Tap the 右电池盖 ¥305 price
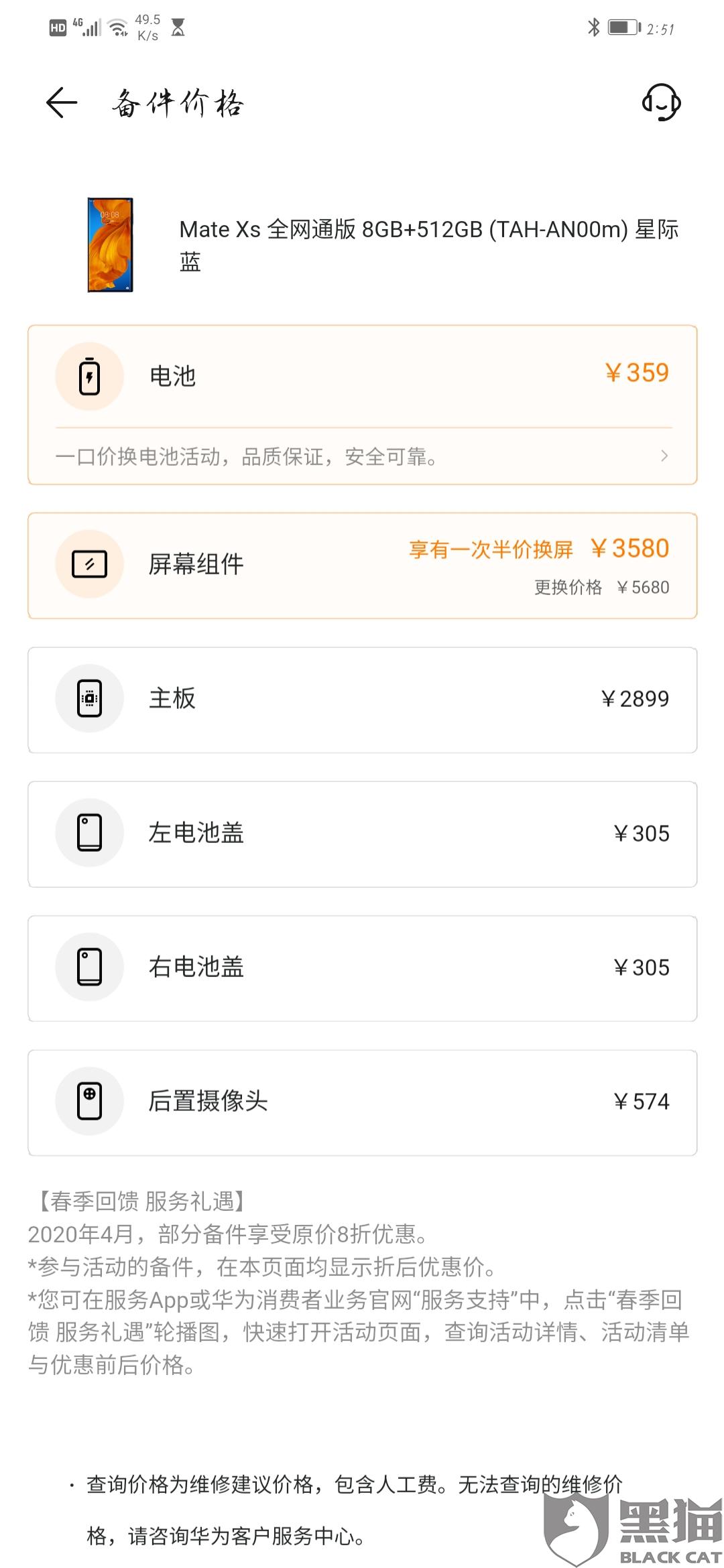The height and width of the screenshot is (1568, 724). pyautogui.click(x=642, y=968)
